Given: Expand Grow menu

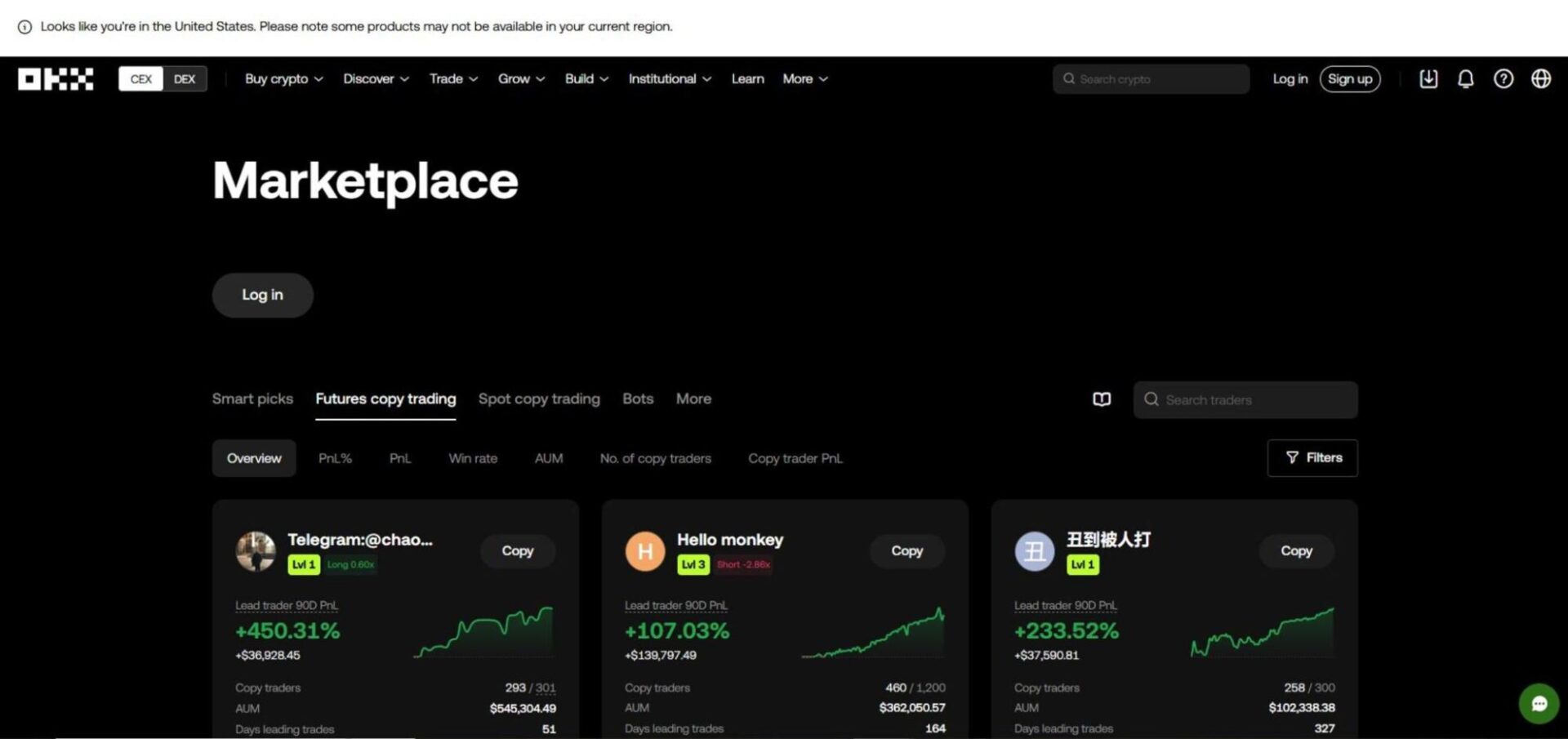Looking at the screenshot, I should tap(521, 79).
